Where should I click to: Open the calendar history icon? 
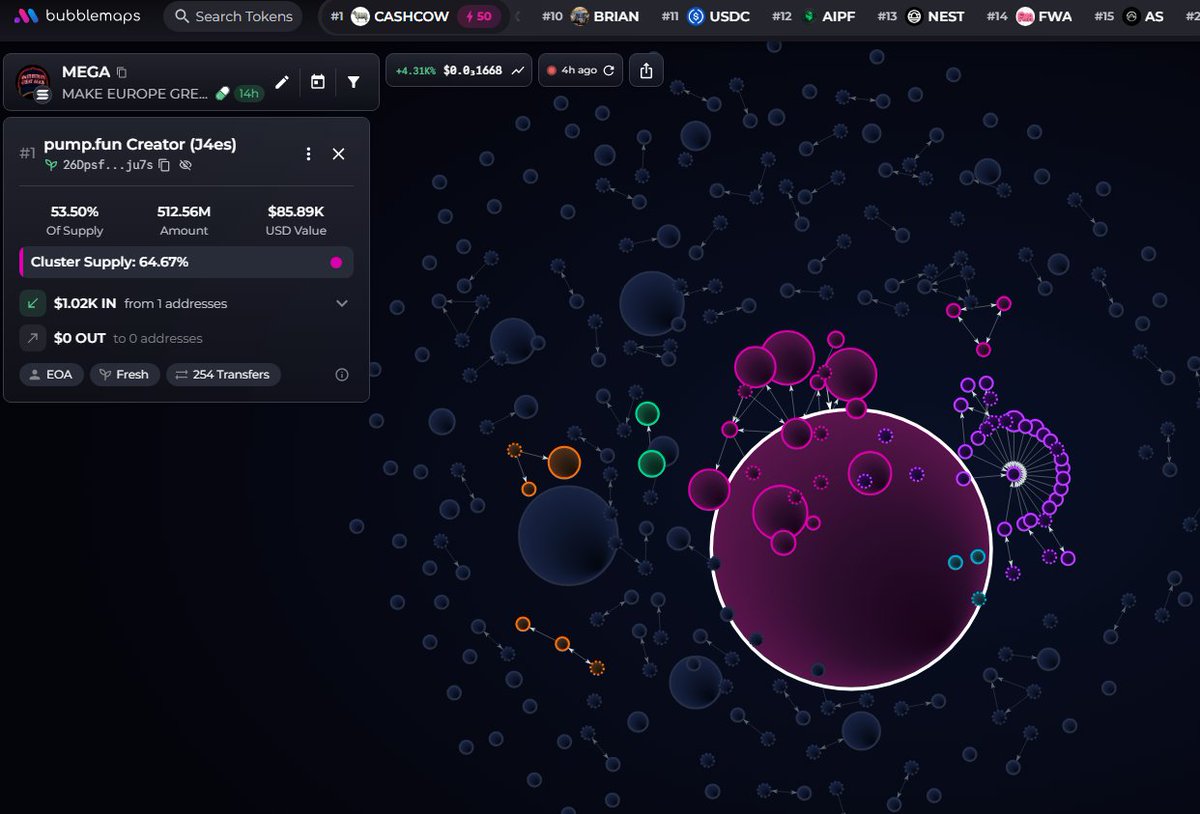pos(318,82)
